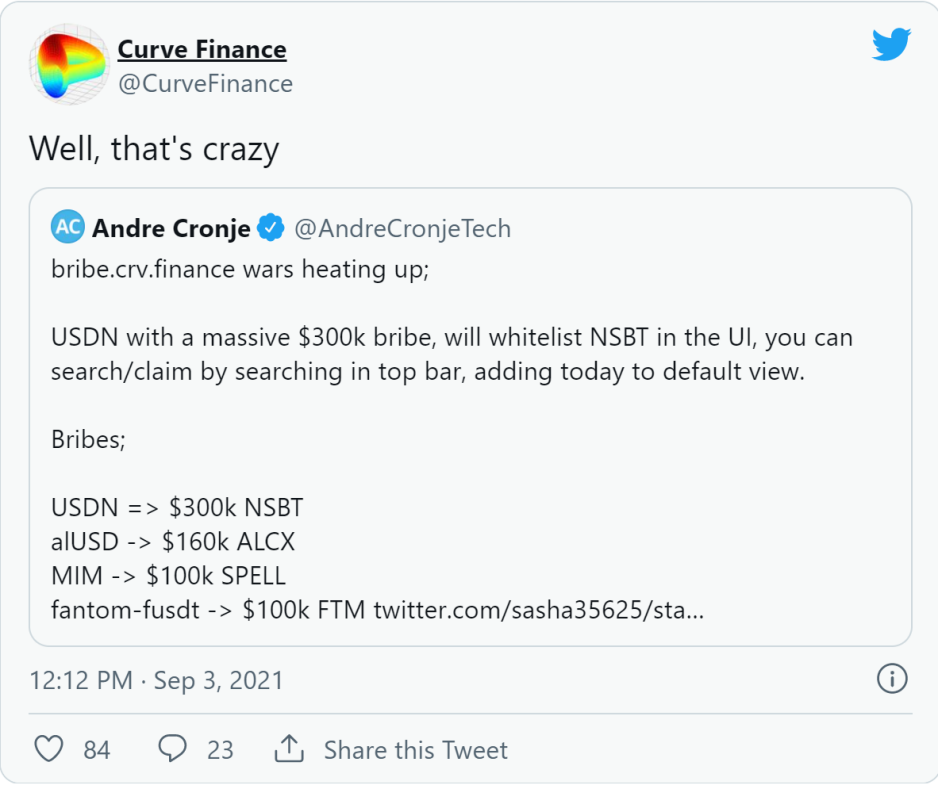The height and width of the screenshot is (786, 938).
Task: Click Andre Cronje's verified badge
Action: tap(271, 228)
